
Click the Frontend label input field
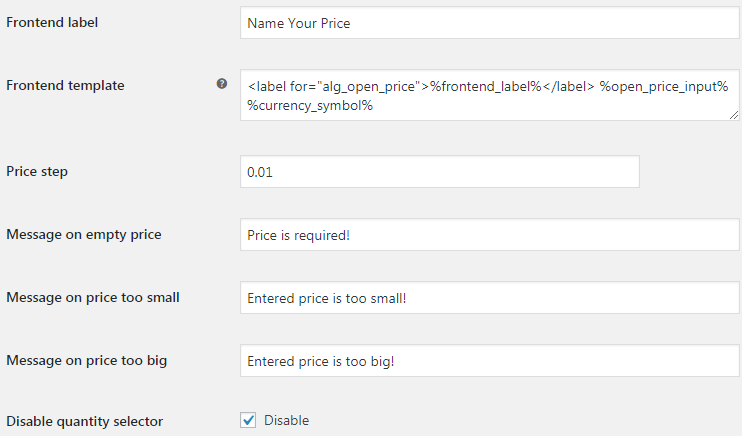point(490,23)
